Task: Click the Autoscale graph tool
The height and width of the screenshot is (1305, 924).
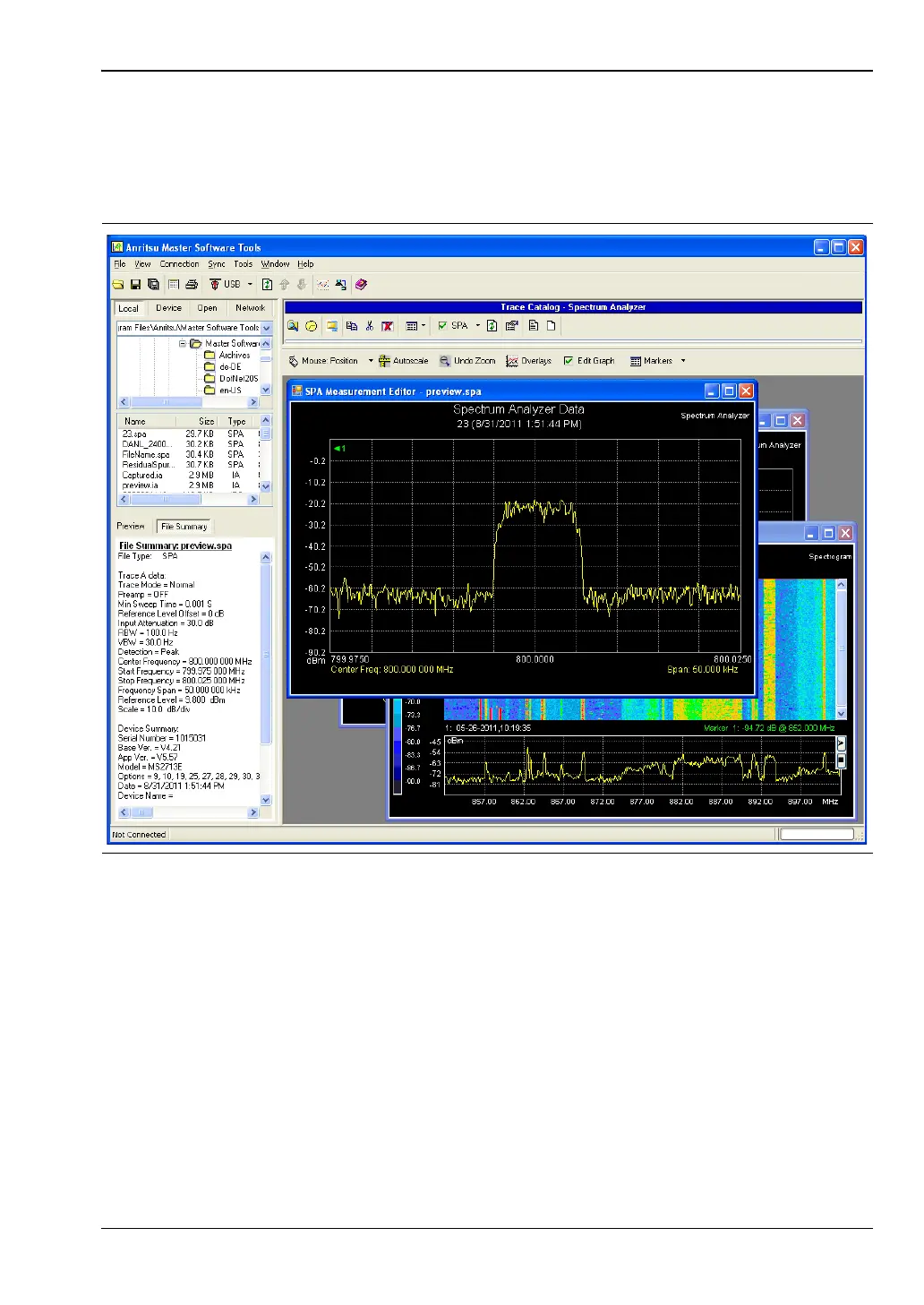Action: click(x=403, y=361)
